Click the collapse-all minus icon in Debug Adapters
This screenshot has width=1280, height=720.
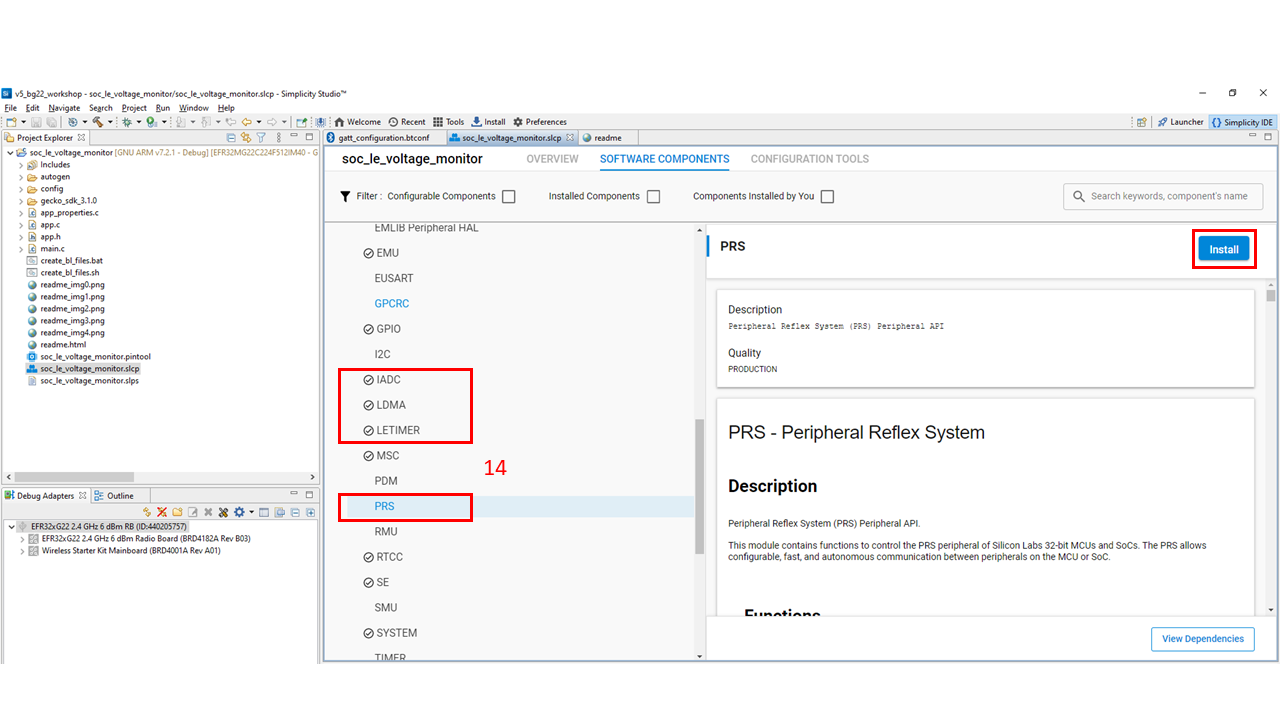tap(295, 512)
